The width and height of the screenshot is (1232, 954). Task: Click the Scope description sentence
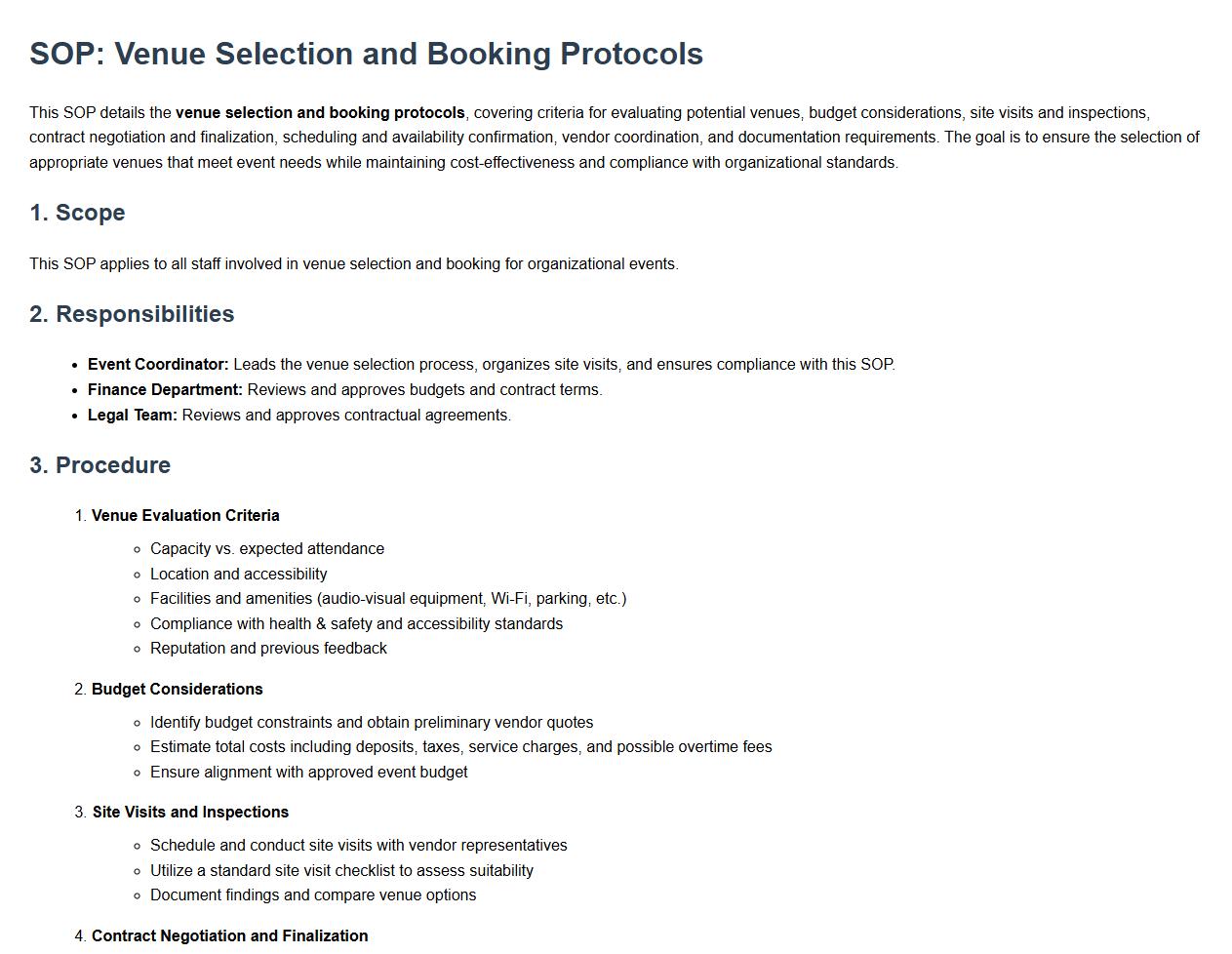353,264
